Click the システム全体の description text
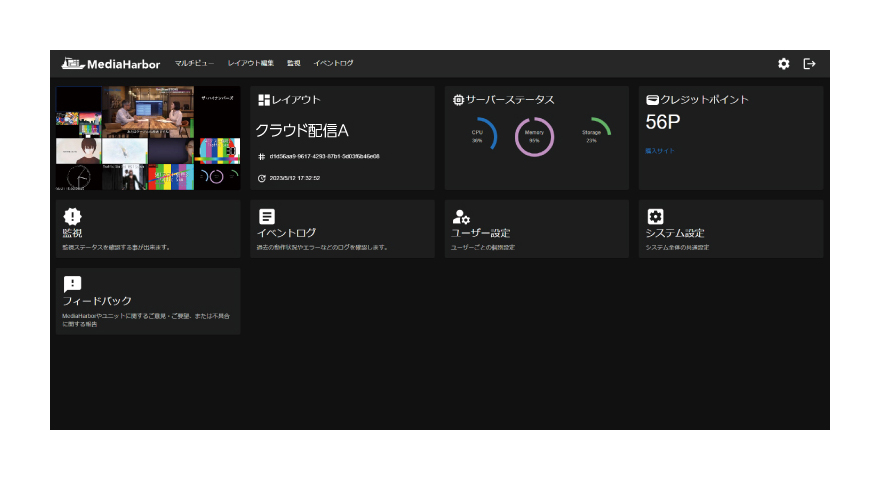The width and height of the screenshot is (880, 480). point(677,247)
